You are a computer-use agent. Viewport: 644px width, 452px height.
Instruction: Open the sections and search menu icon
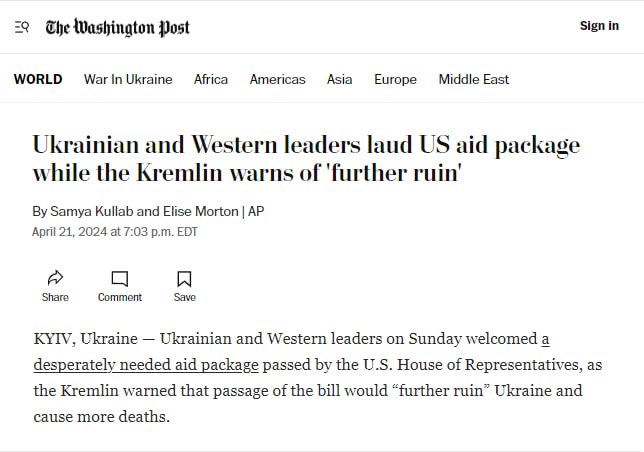[22, 28]
